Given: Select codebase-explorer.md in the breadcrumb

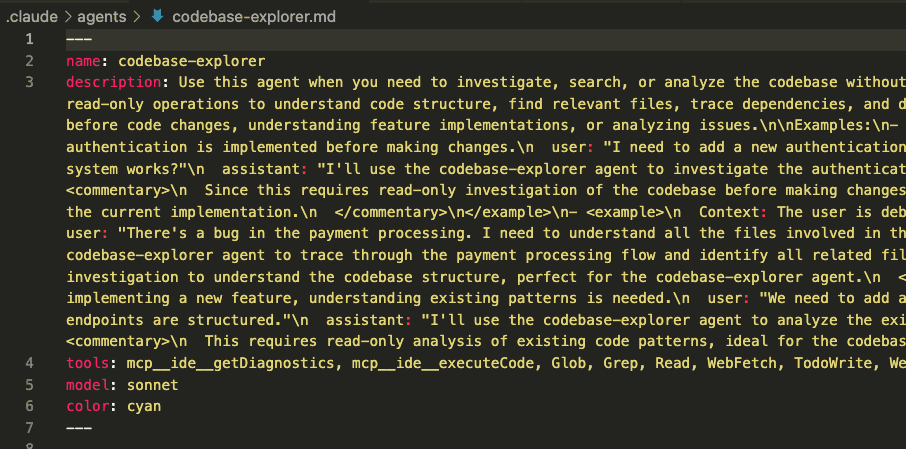Looking at the screenshot, I should (x=254, y=17).
